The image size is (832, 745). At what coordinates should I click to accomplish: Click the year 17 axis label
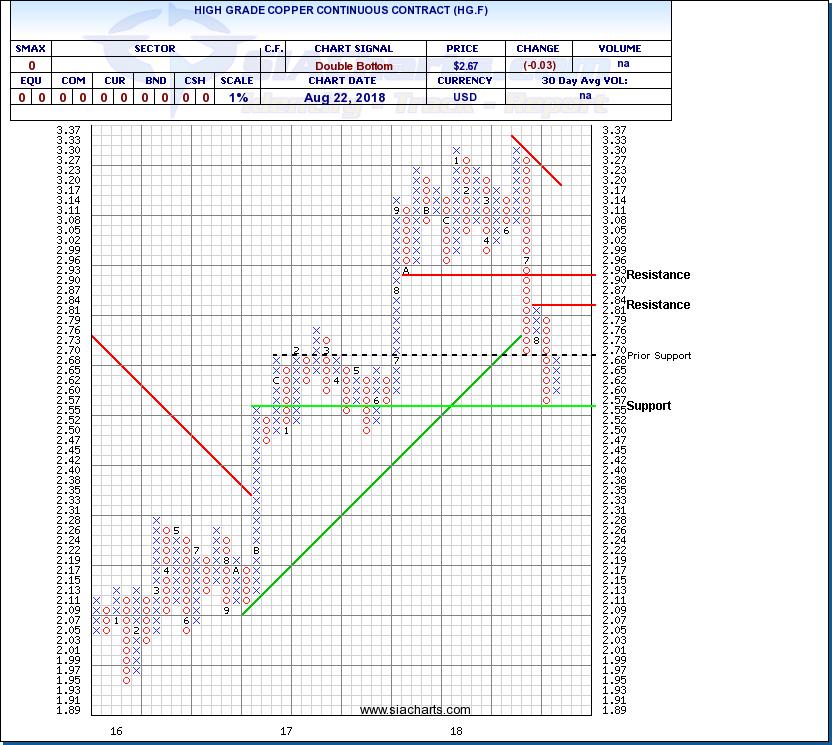coord(286,731)
